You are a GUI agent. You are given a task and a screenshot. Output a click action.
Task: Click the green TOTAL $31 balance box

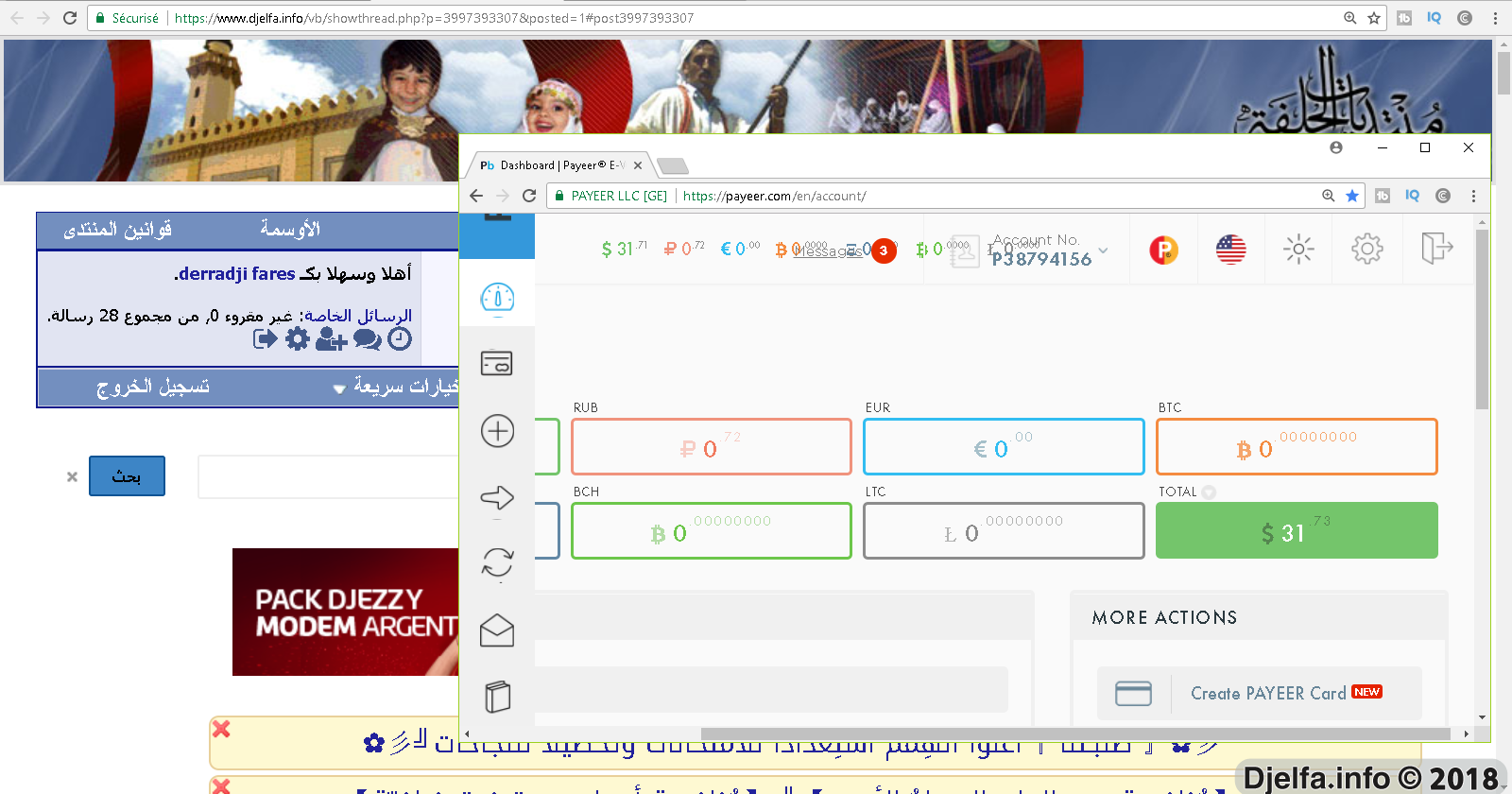(x=1297, y=530)
